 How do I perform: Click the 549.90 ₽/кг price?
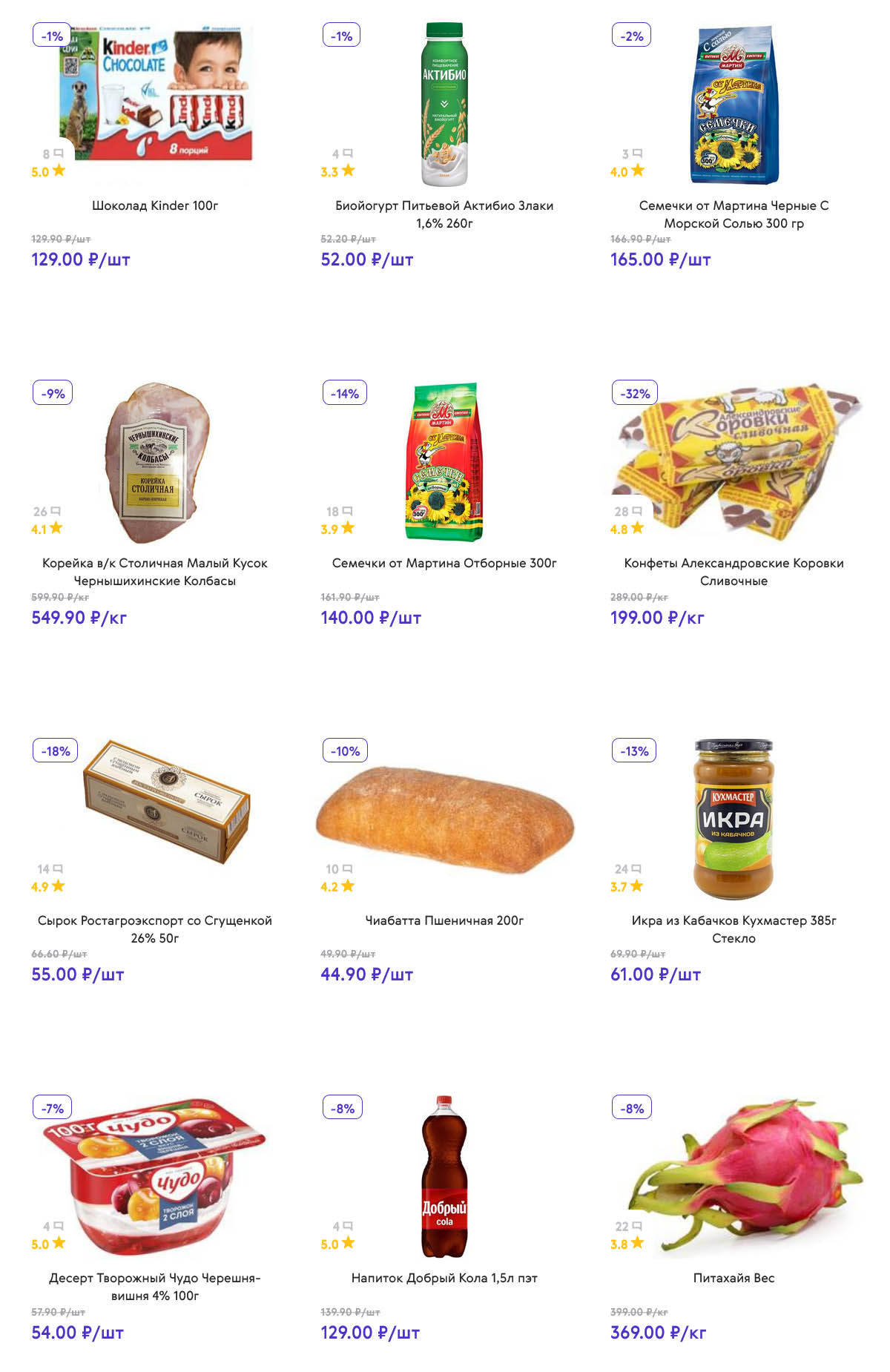pos(79,618)
